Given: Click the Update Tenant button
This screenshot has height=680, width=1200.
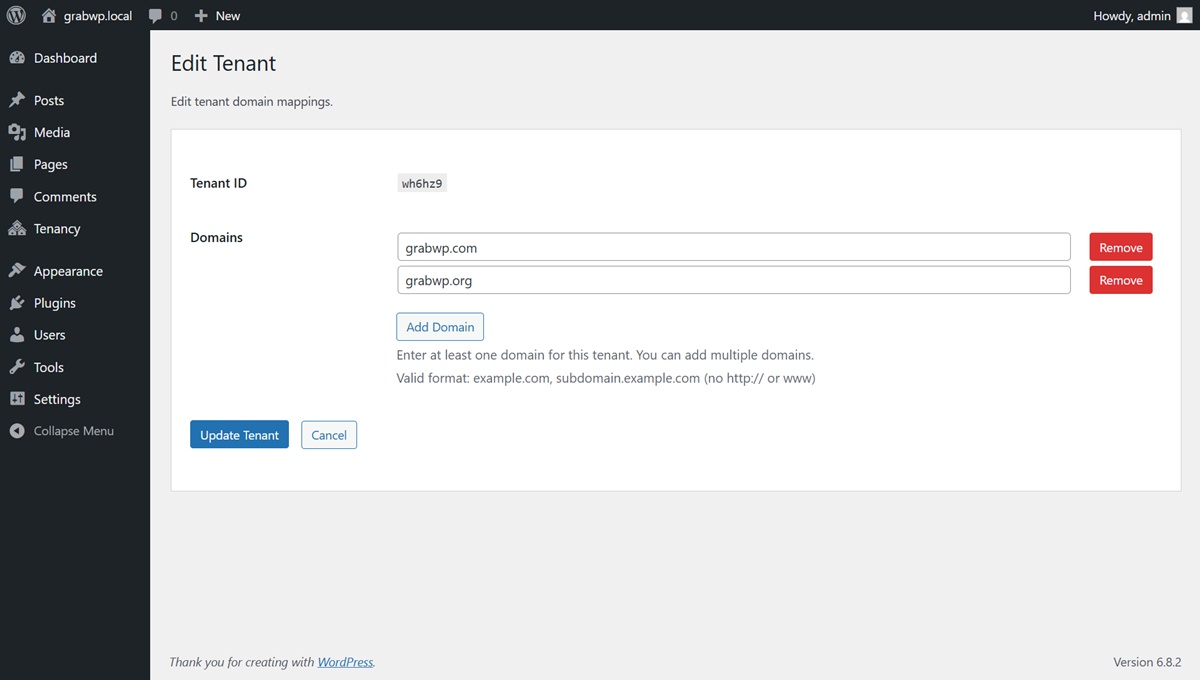Looking at the screenshot, I should point(239,435).
